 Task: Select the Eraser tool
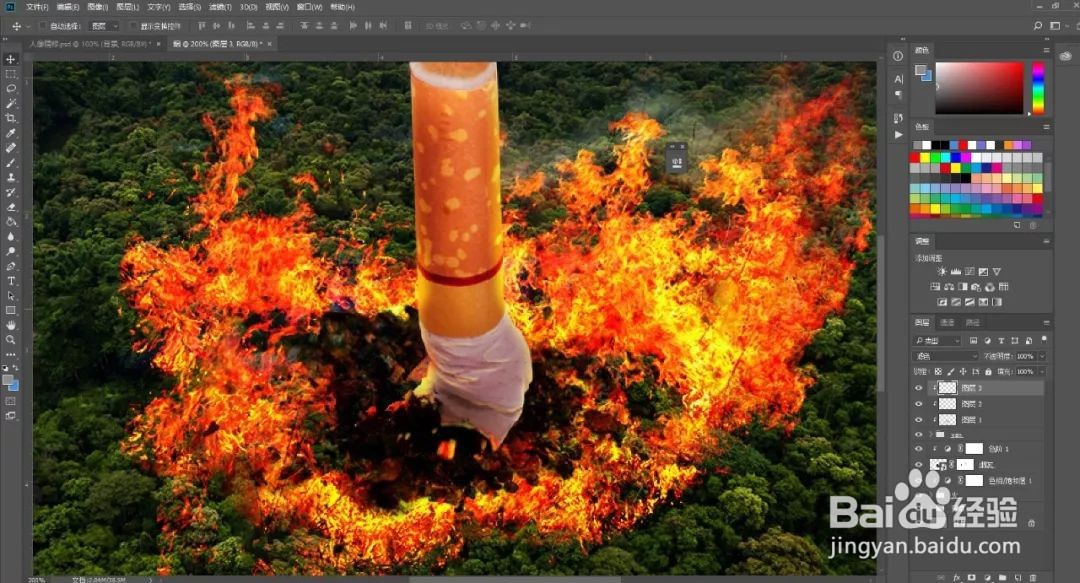[x=10, y=207]
